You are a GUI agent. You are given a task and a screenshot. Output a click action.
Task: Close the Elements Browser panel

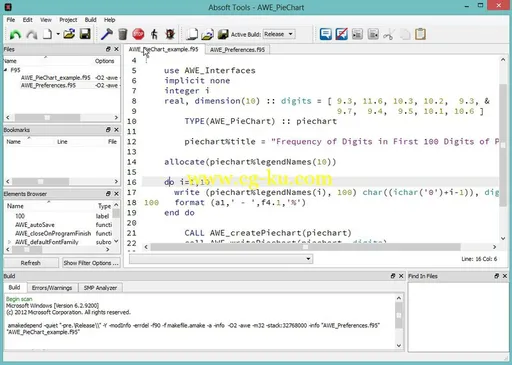pos(116,194)
